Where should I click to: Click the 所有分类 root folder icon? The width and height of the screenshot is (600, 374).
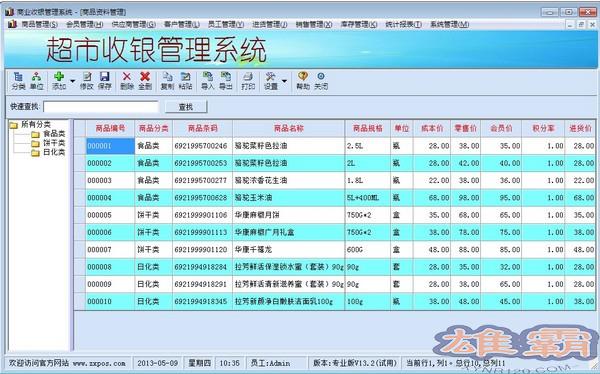pyautogui.click(x=14, y=125)
